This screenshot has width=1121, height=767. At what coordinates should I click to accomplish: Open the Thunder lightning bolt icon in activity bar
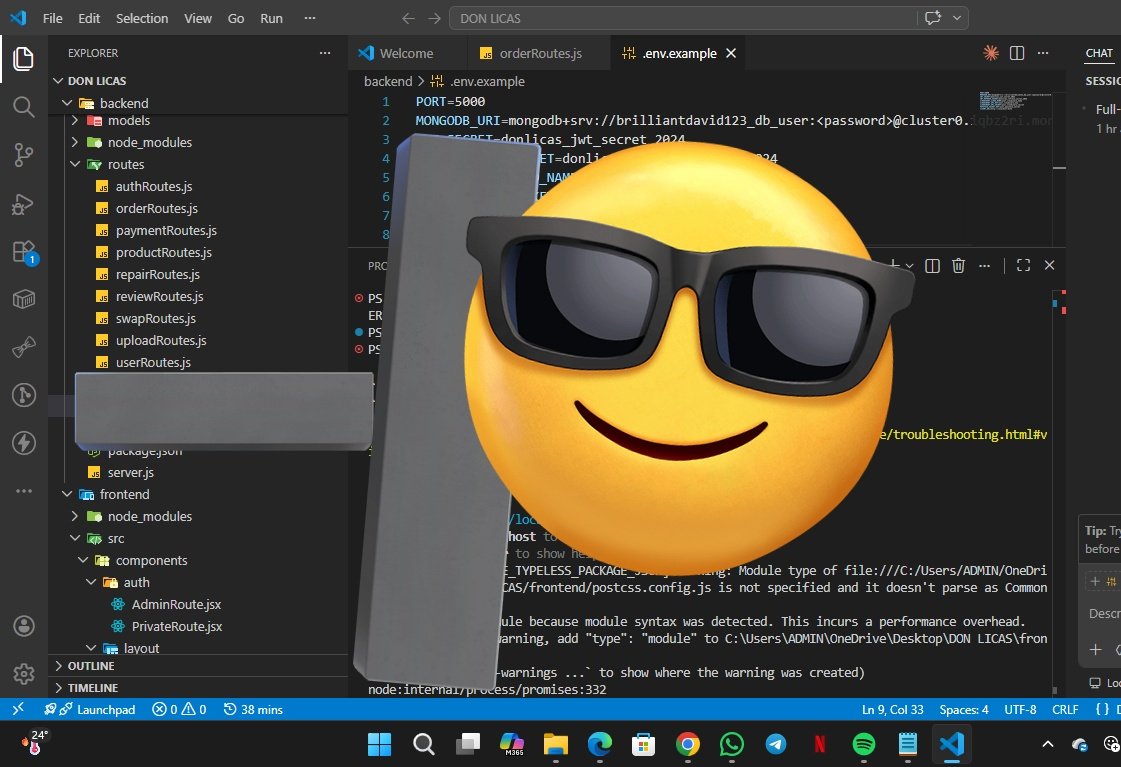pos(24,443)
